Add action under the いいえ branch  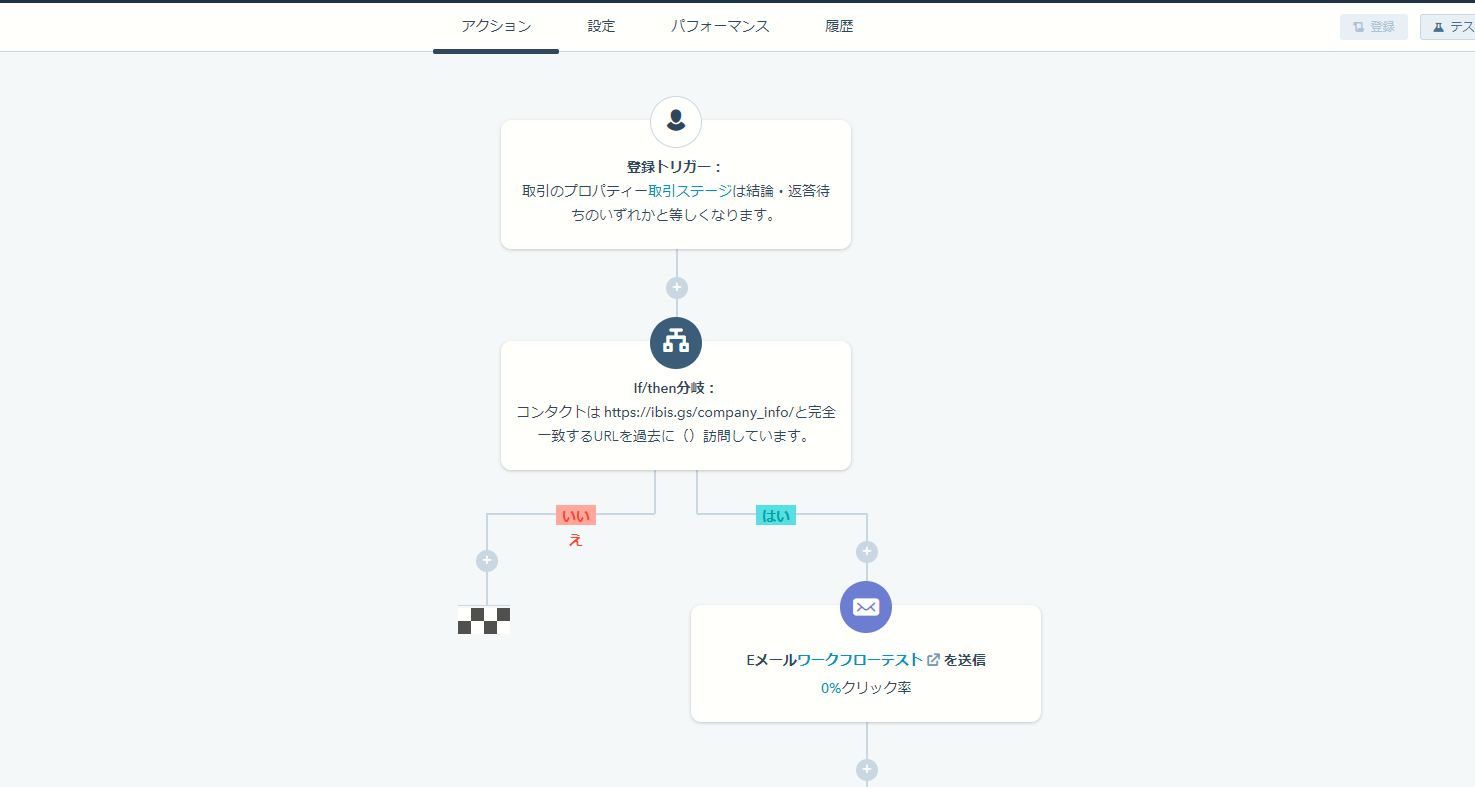pyautogui.click(x=487, y=561)
